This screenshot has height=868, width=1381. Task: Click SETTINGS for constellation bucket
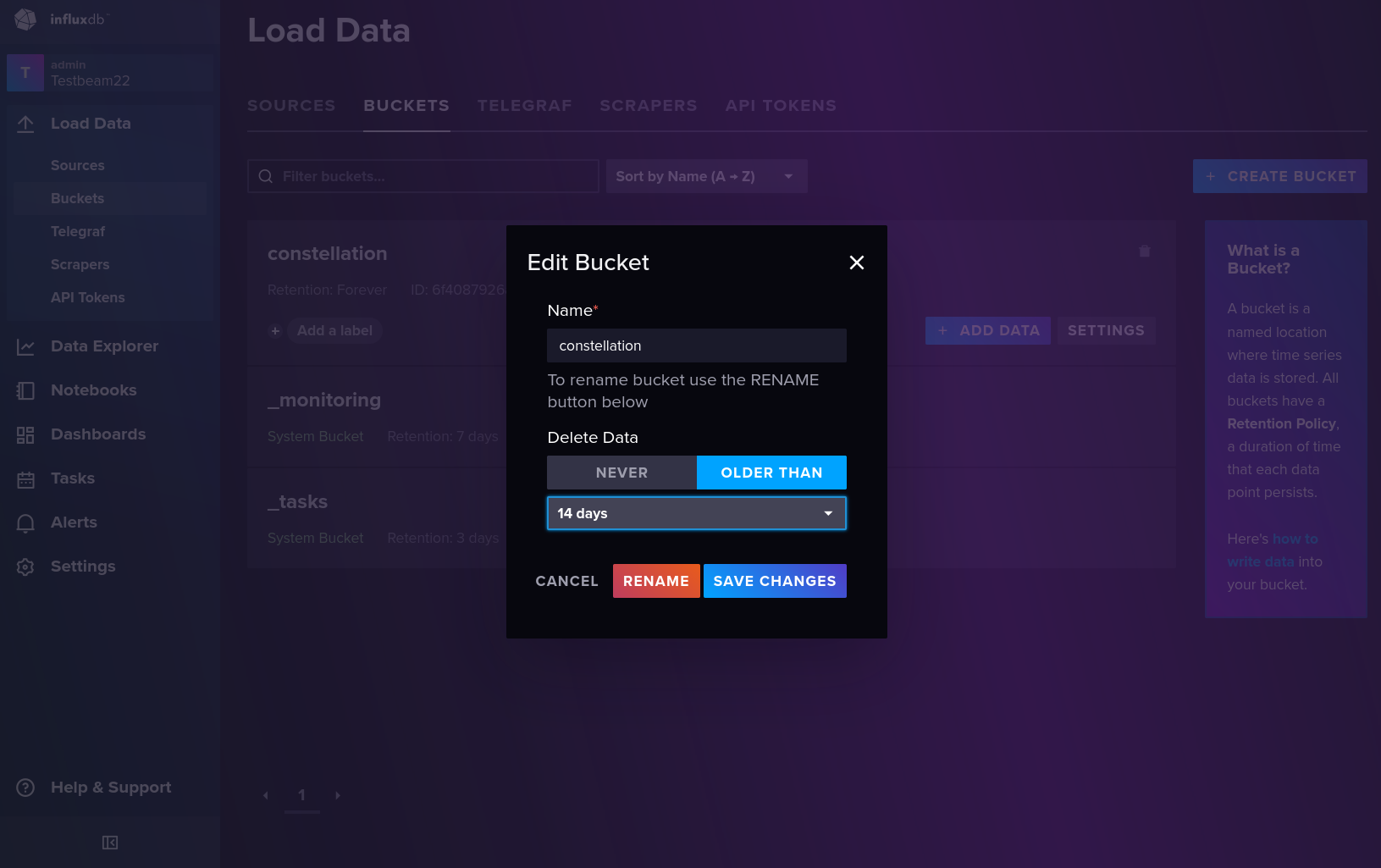point(1106,331)
